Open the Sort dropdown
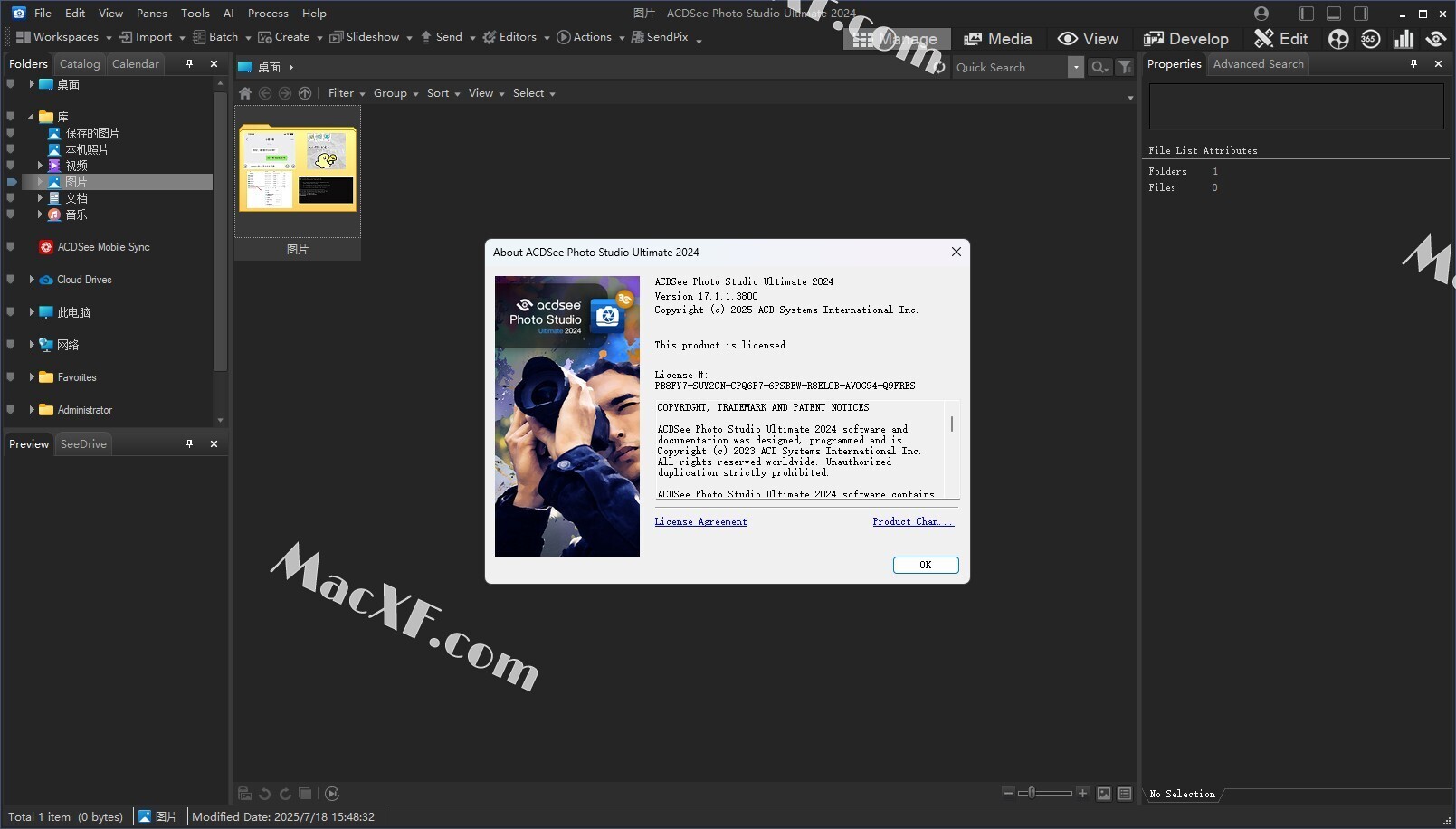Screen dimensions: 1456x829 coord(443,93)
